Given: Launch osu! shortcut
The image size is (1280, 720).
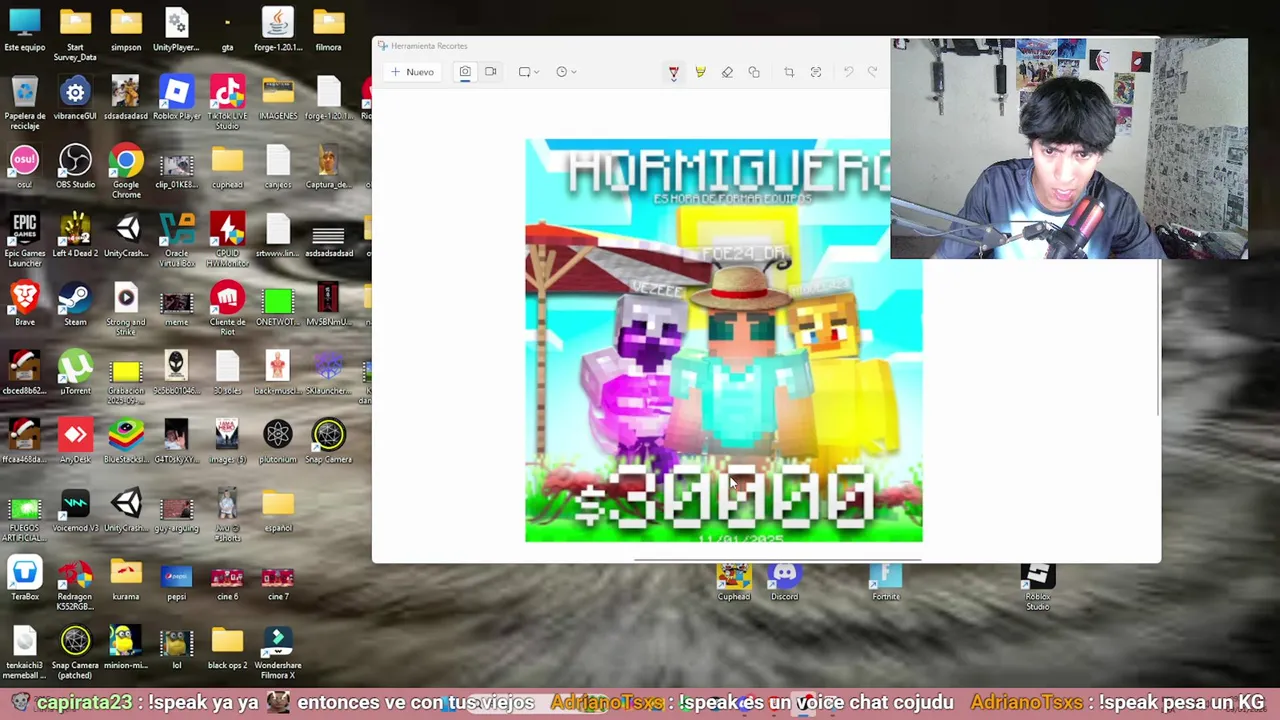Looking at the screenshot, I should [24, 166].
